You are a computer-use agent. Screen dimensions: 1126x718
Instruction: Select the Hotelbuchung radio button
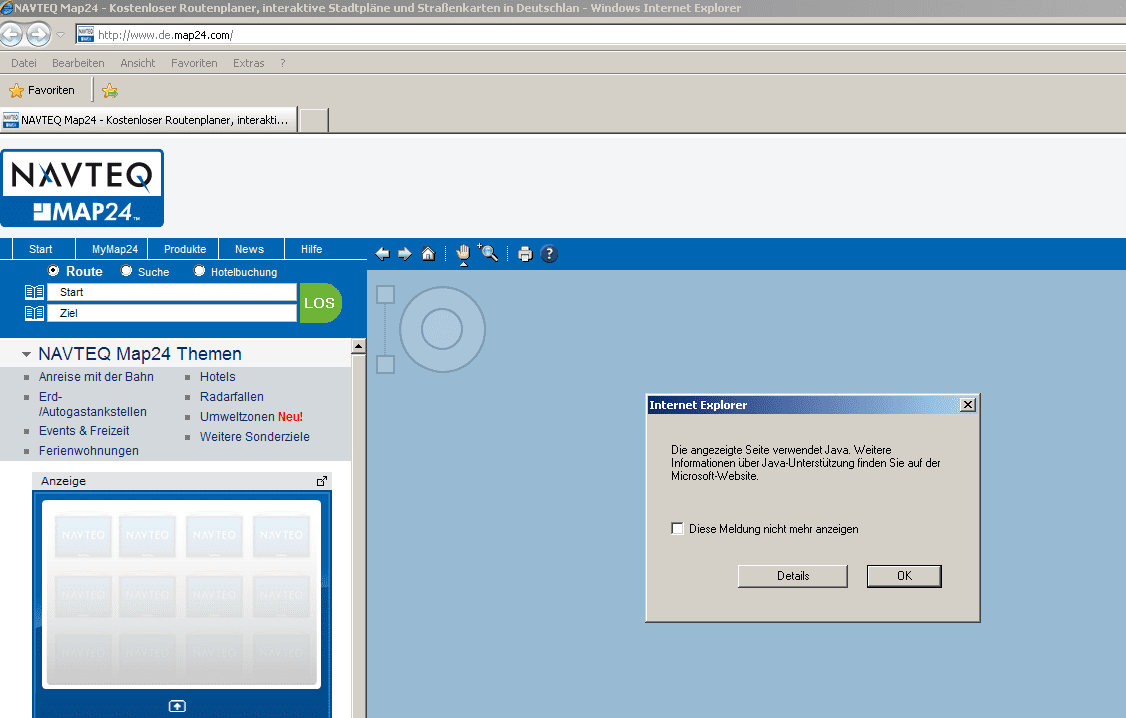200,271
